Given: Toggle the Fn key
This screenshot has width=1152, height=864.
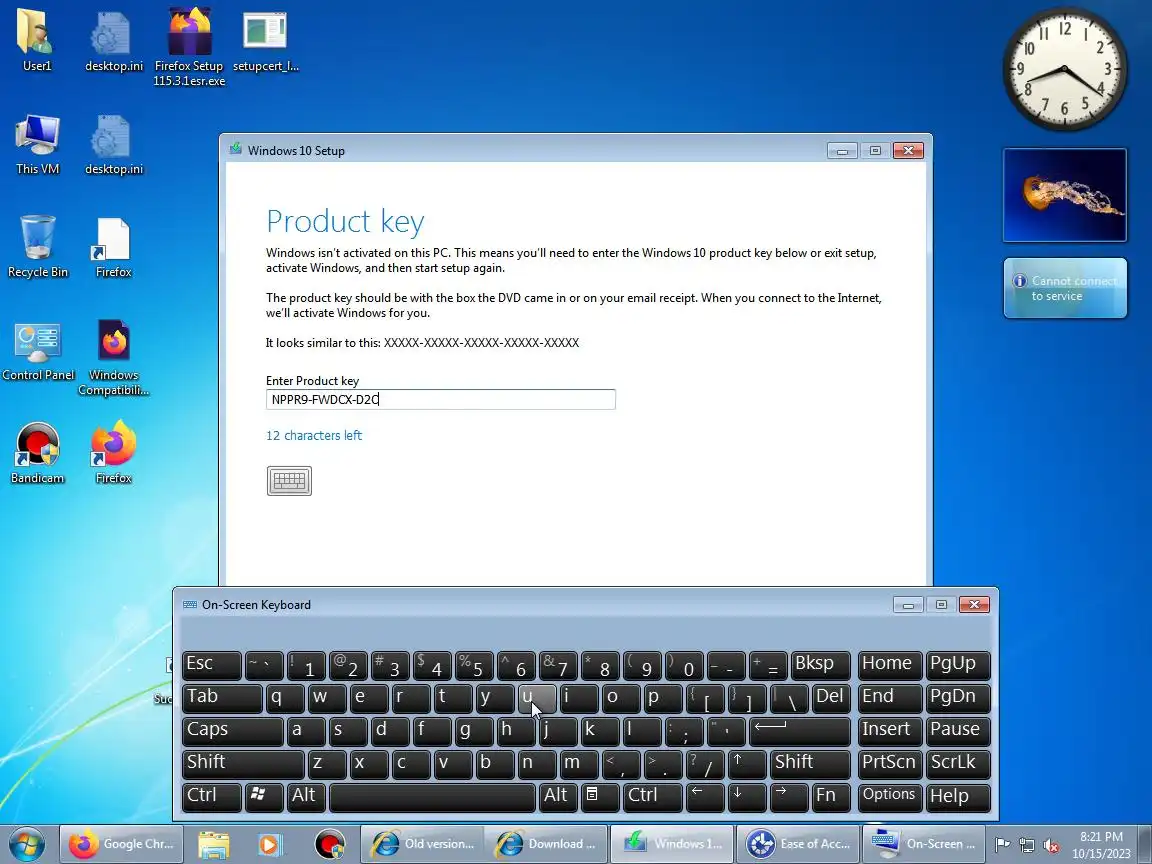Looking at the screenshot, I should (832, 797).
